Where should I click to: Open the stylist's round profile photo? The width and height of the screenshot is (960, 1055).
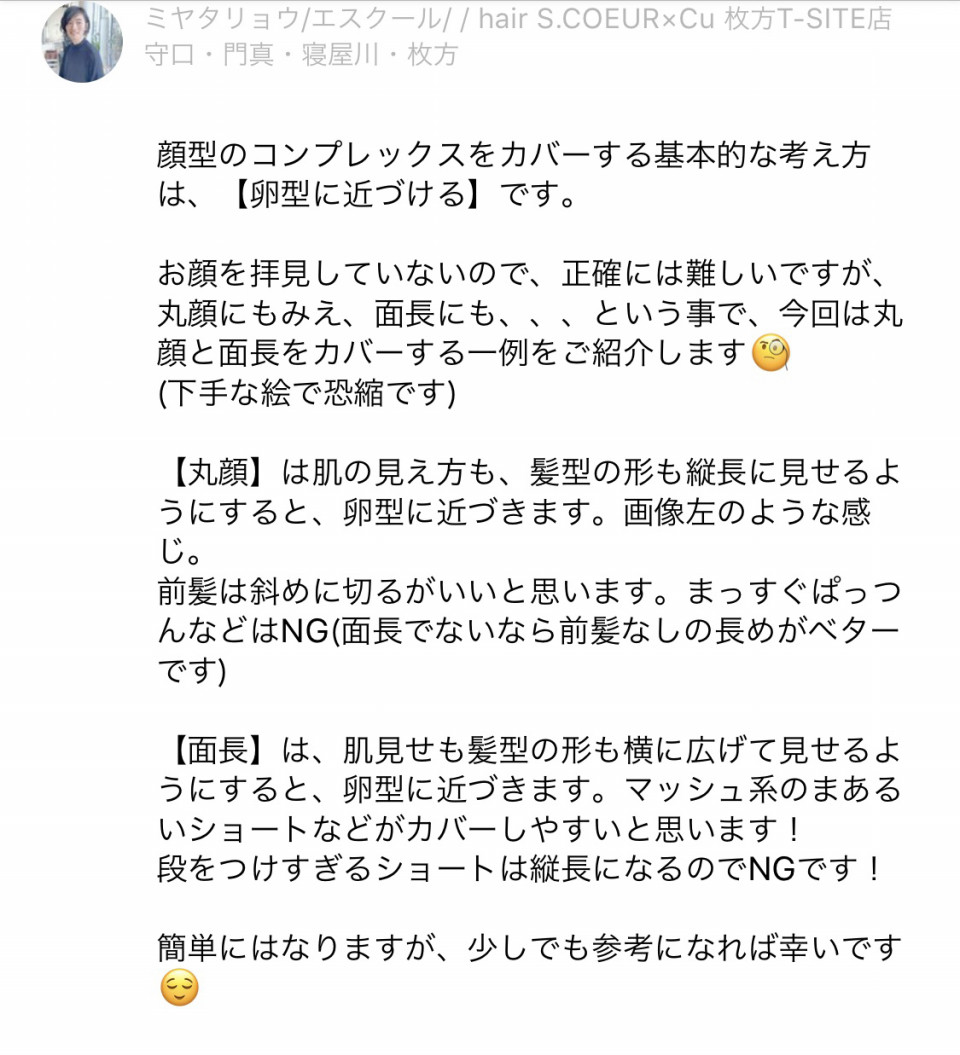click(82, 42)
